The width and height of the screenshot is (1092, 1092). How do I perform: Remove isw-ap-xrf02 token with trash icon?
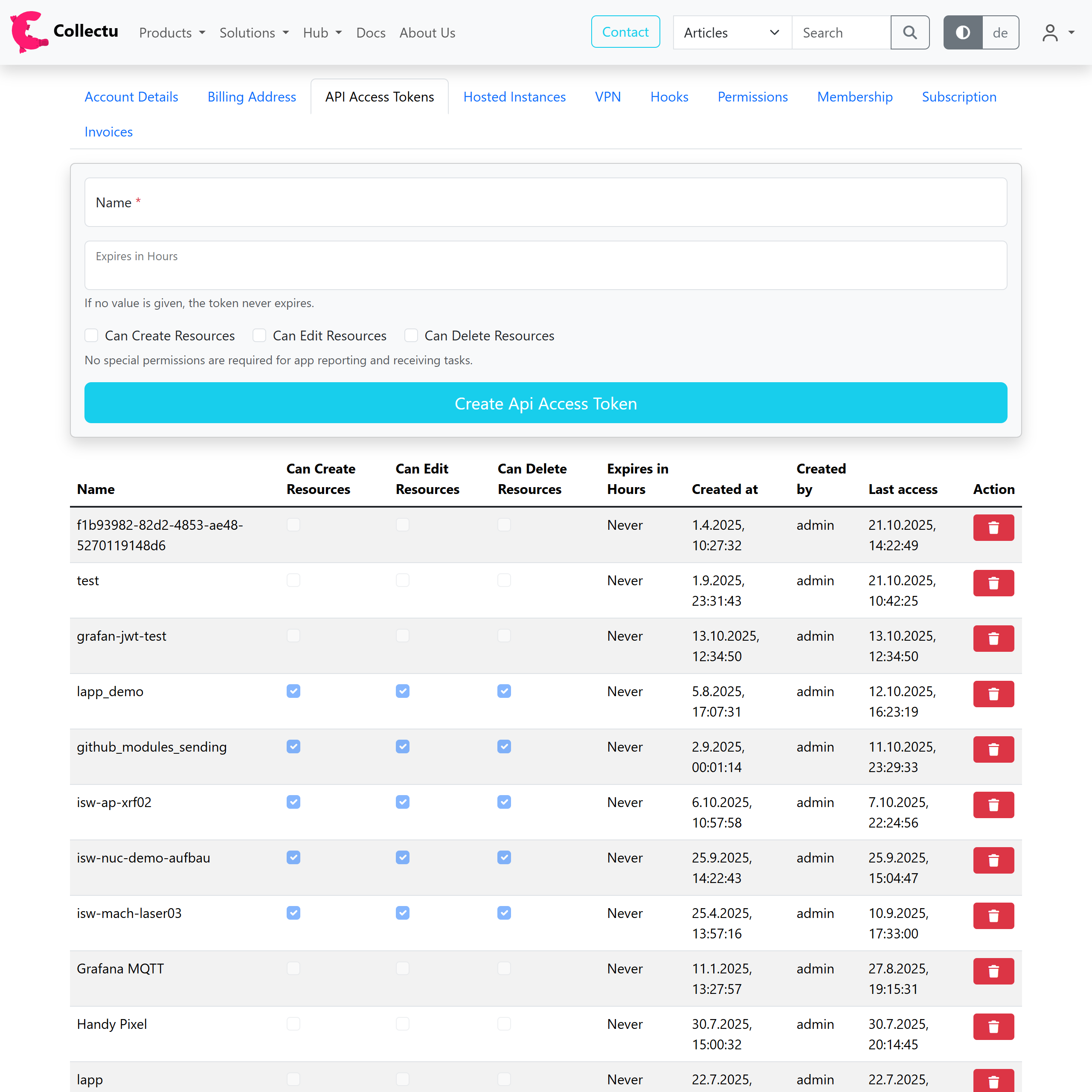click(x=993, y=805)
